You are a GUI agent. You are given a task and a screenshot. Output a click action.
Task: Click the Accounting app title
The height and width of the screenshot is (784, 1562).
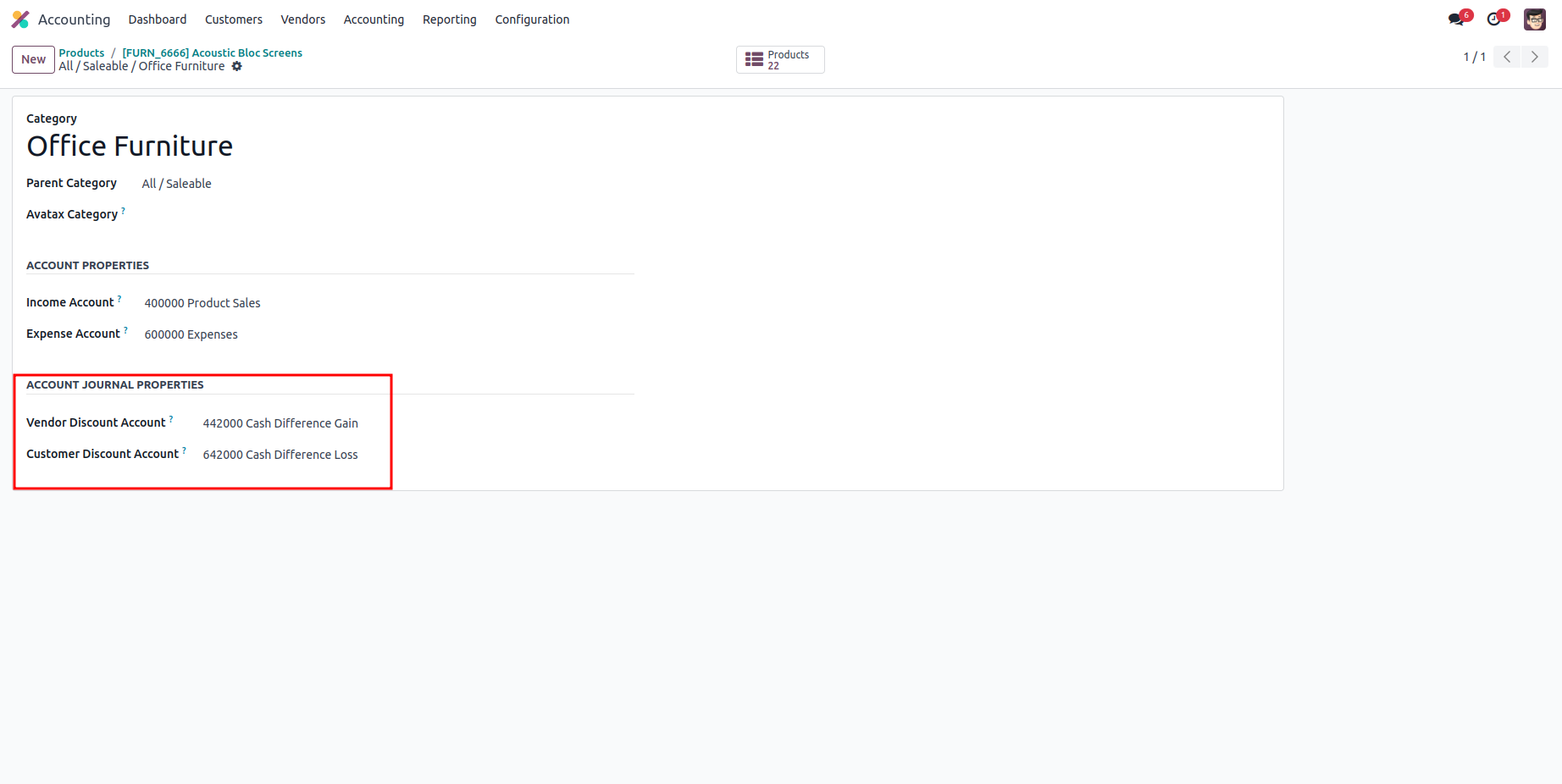pyautogui.click(x=74, y=19)
